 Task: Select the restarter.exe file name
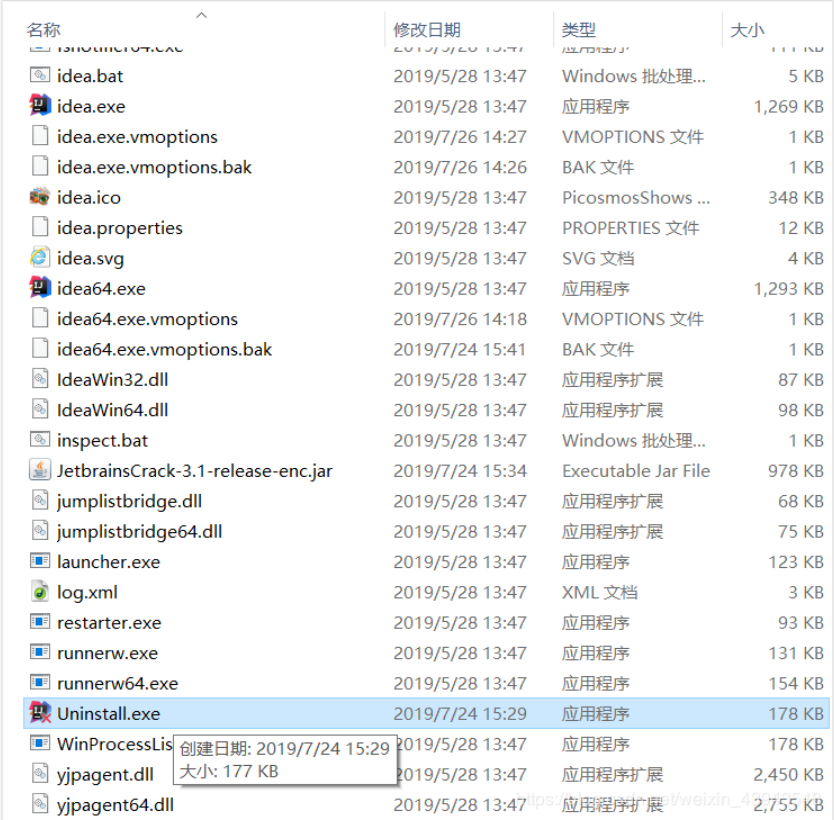point(109,622)
